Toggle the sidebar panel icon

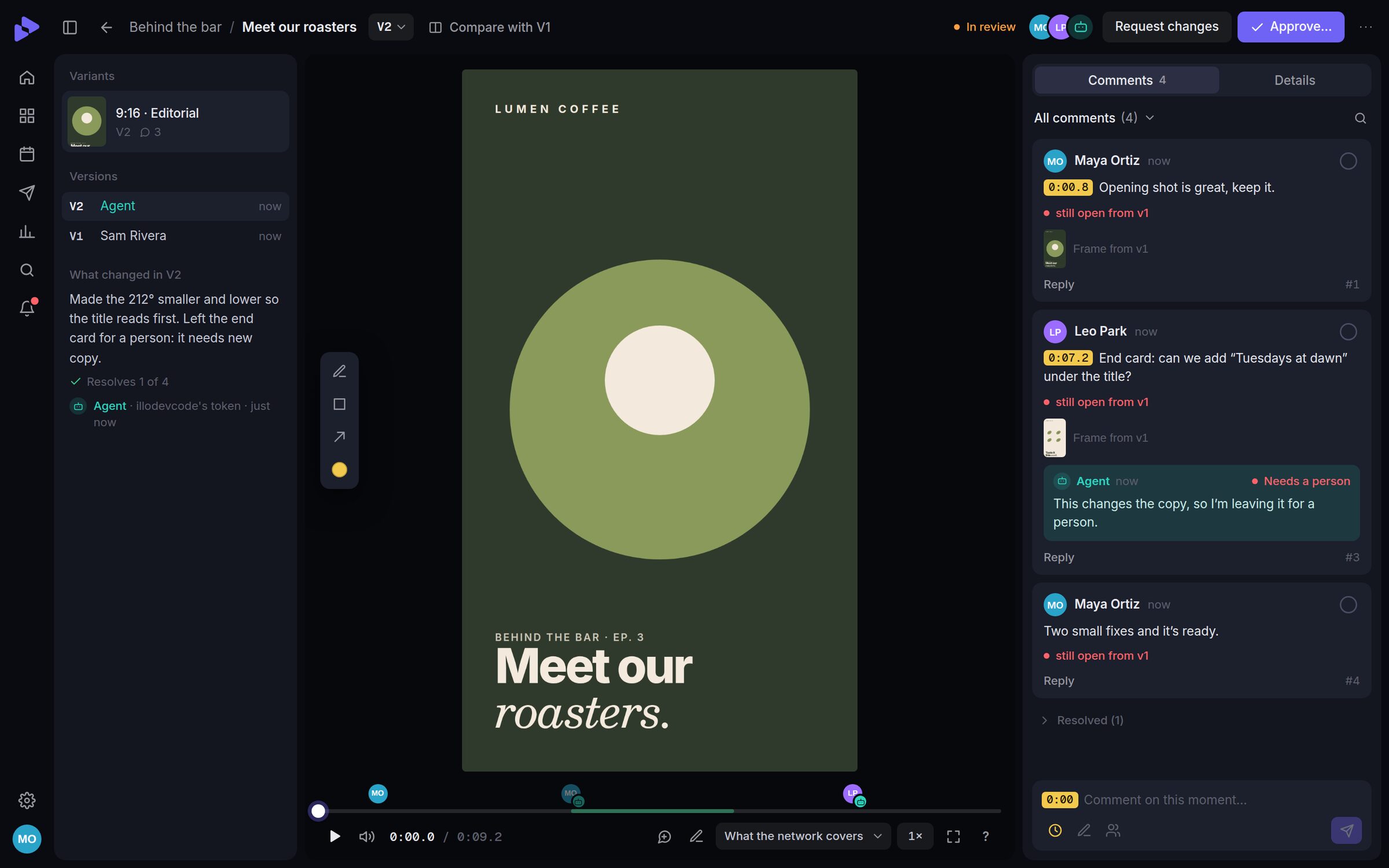69,27
